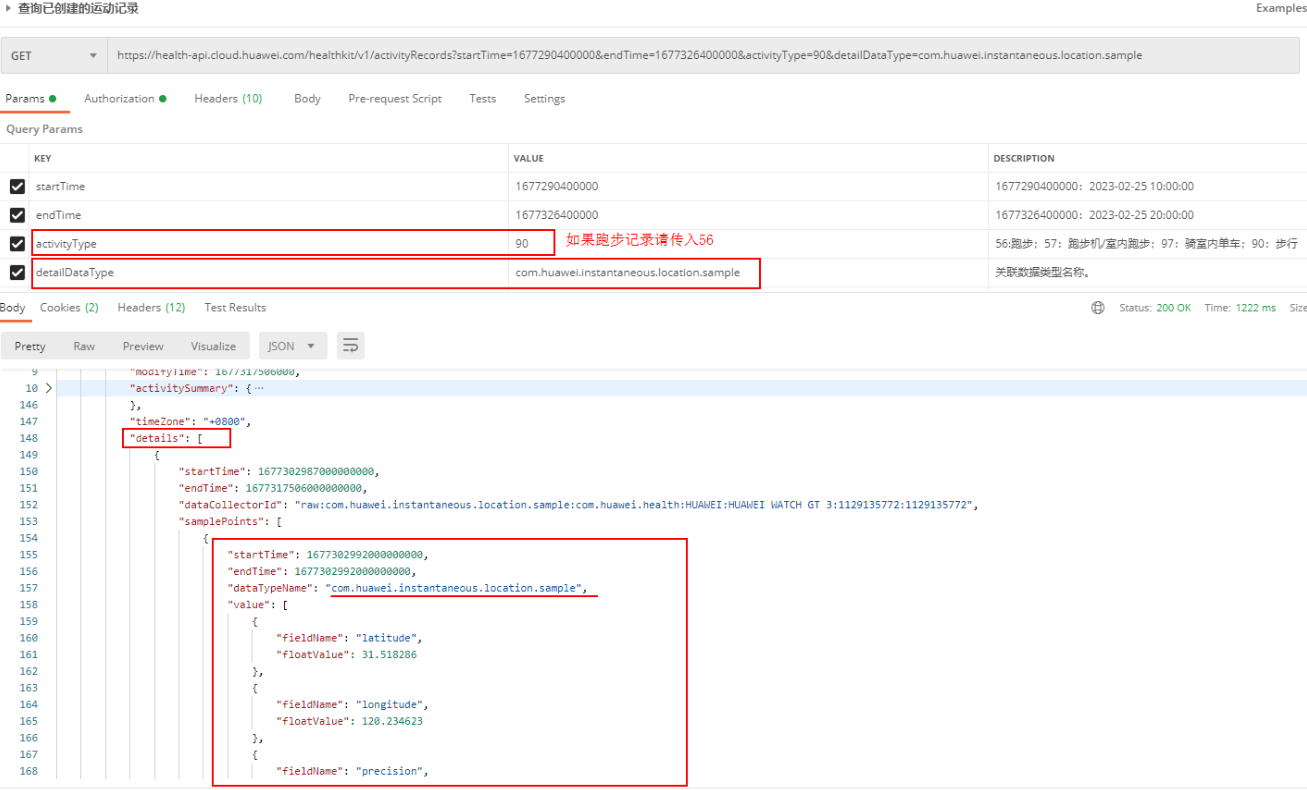Click the activityType key cell
Viewport: 1307px width, 790px height.
pyautogui.click(x=268, y=243)
